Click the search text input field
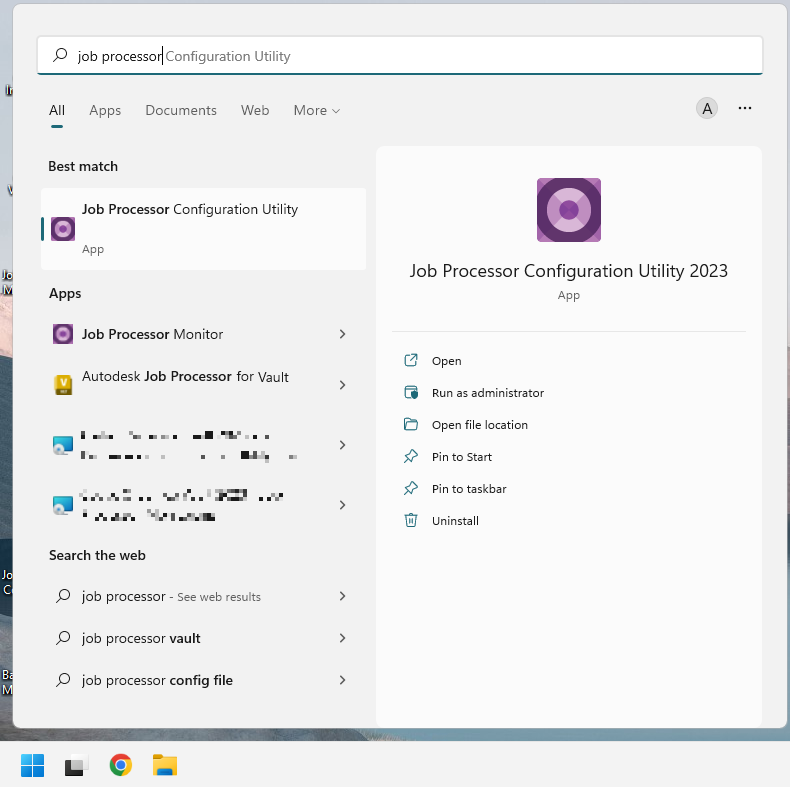Screen dimensions: 790x787 [x=400, y=55]
